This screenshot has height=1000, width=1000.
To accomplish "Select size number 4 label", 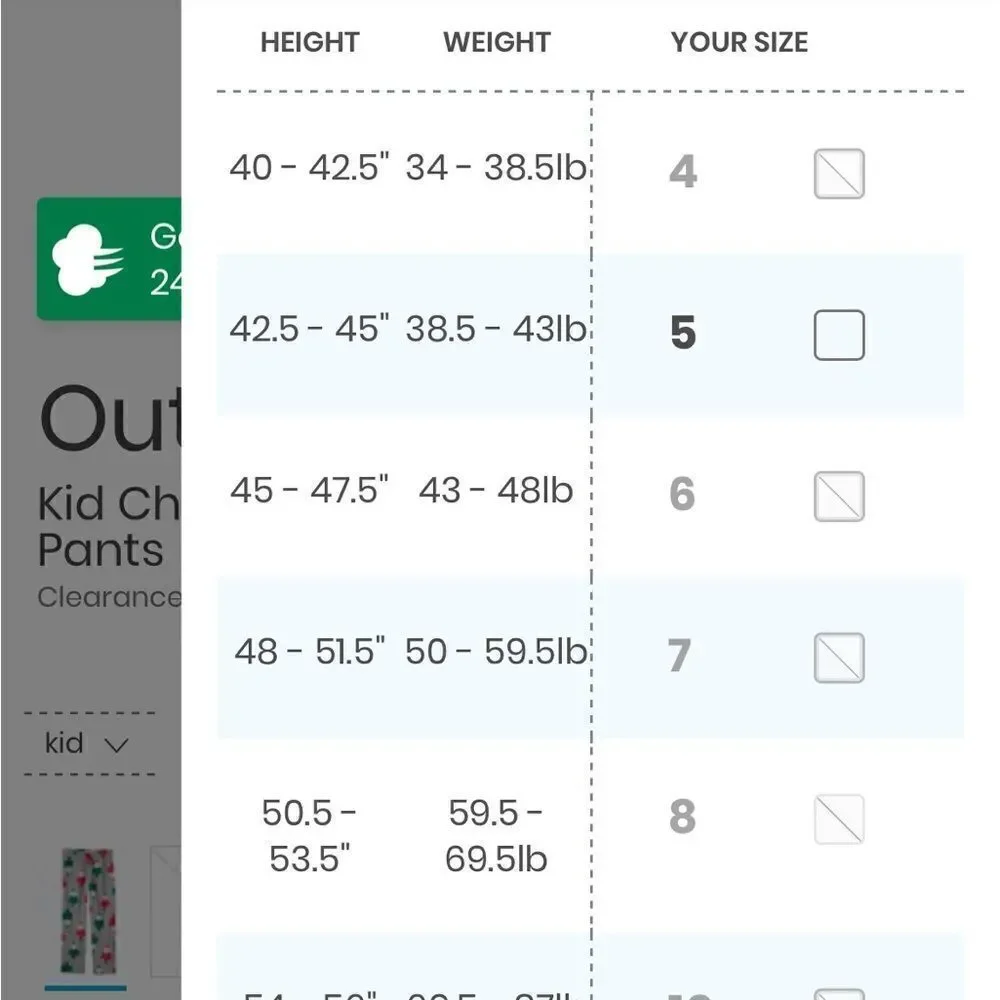I will 682,172.
